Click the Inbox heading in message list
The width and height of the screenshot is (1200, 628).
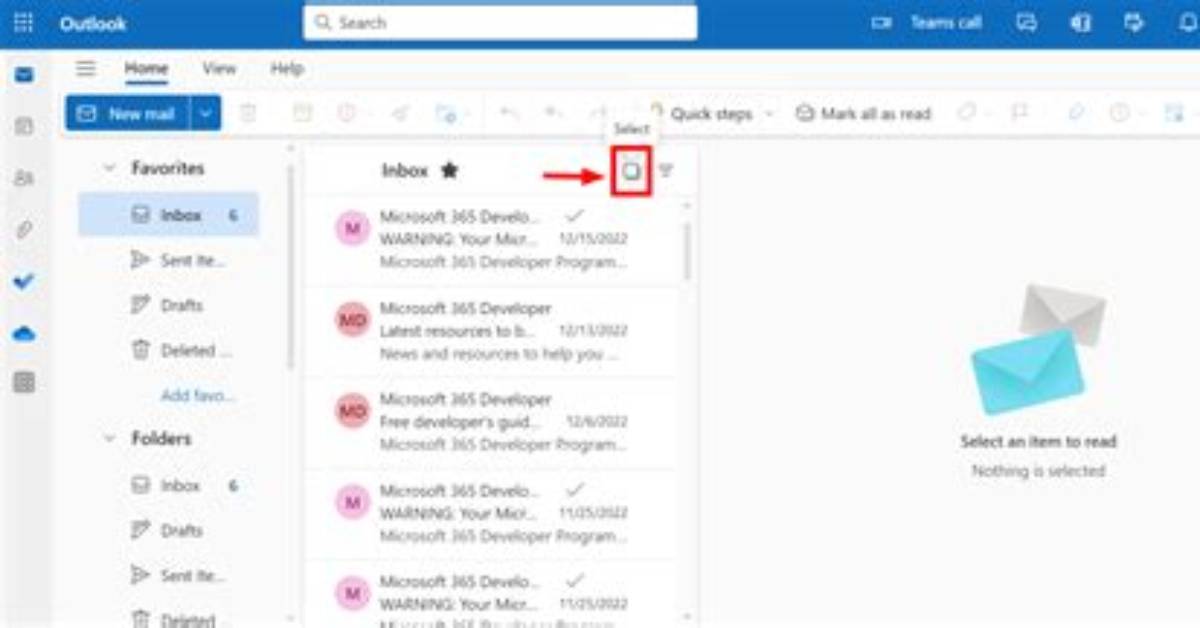pyautogui.click(x=405, y=171)
